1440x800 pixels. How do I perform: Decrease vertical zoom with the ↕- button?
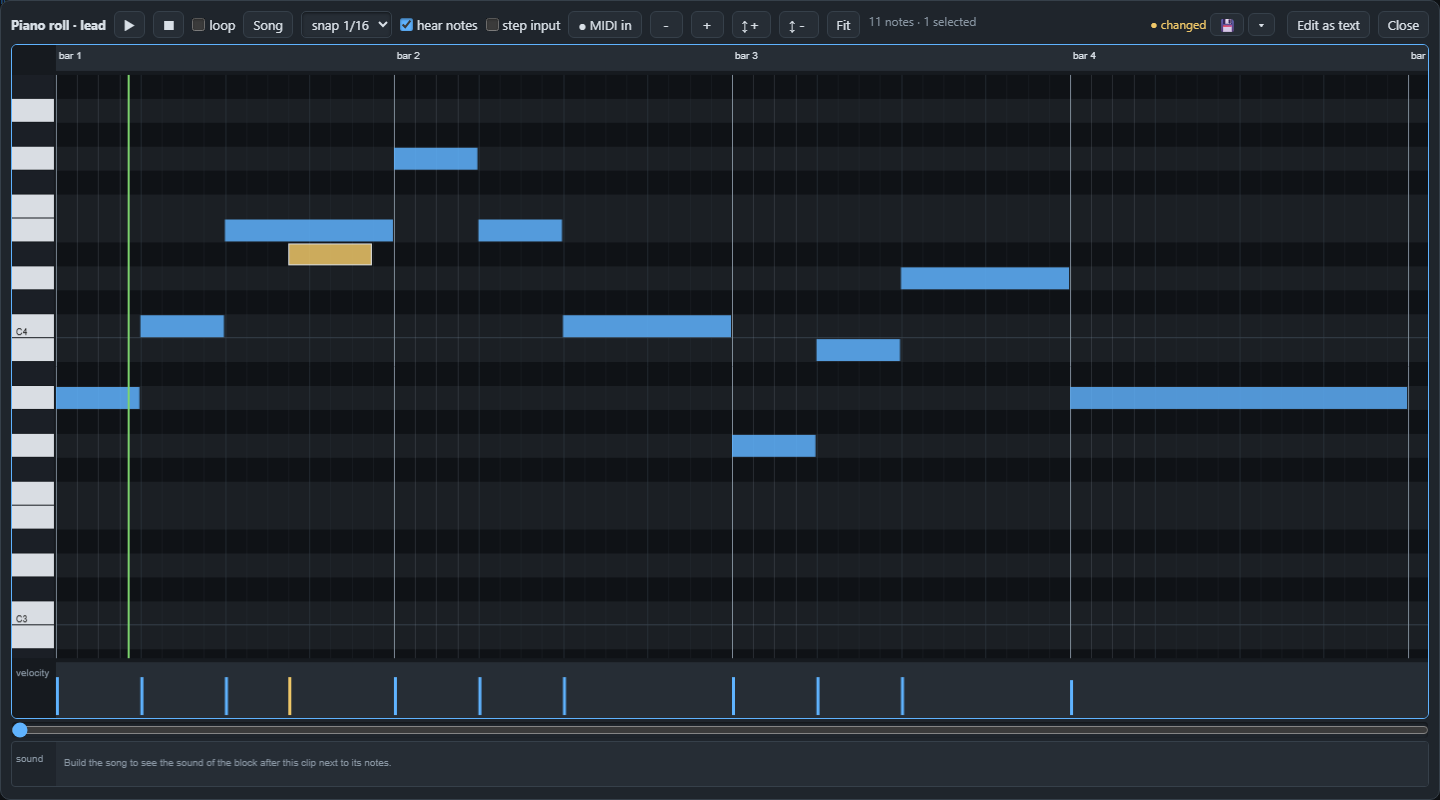[x=798, y=25]
